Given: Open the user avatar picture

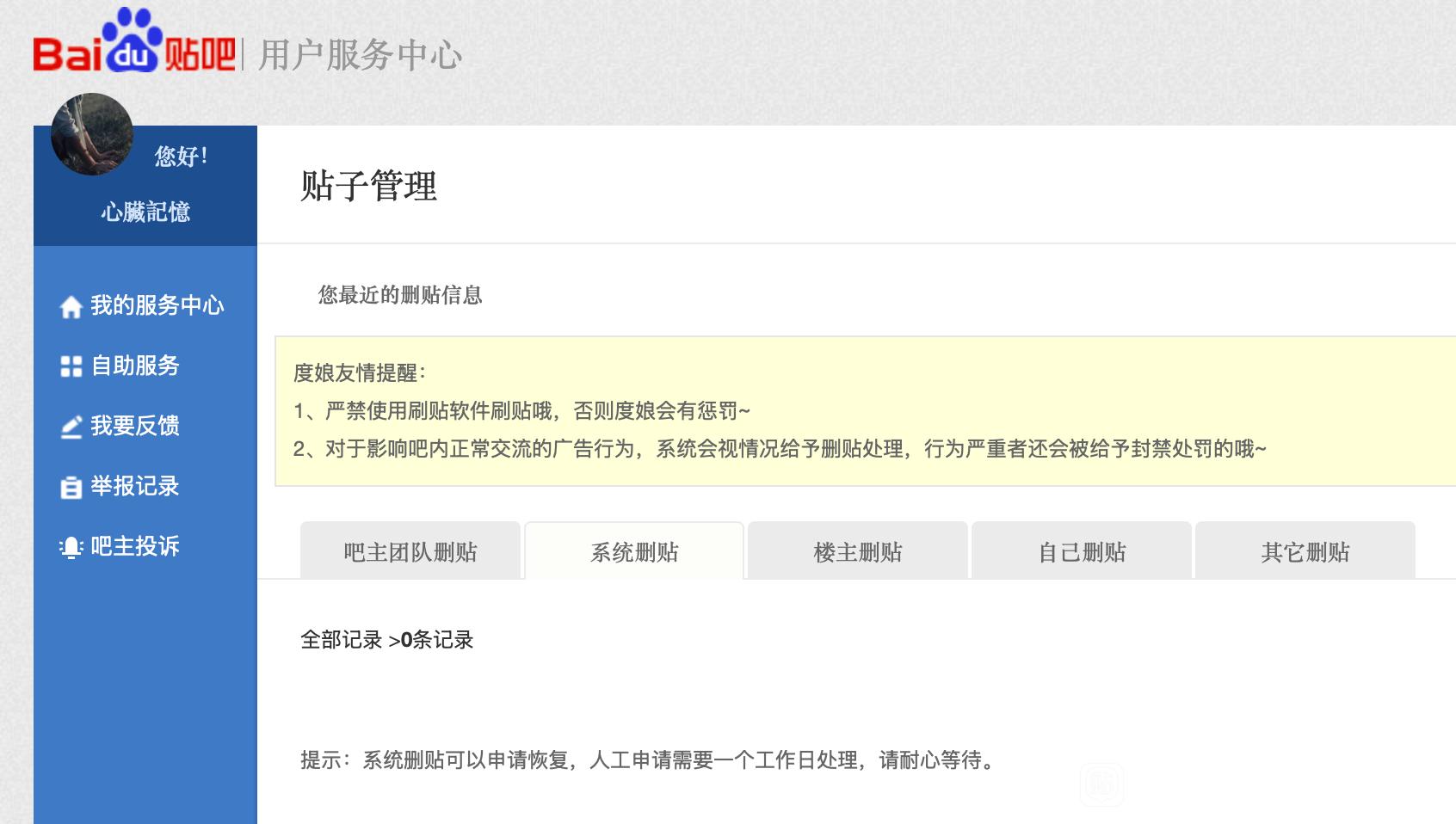Looking at the screenshot, I should tap(92, 134).
